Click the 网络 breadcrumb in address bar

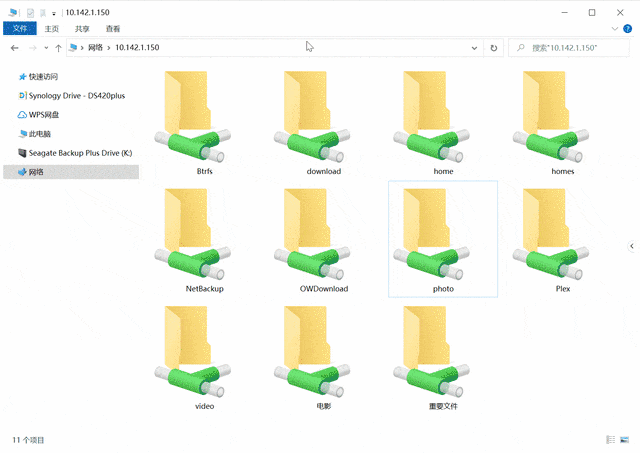click(96, 48)
